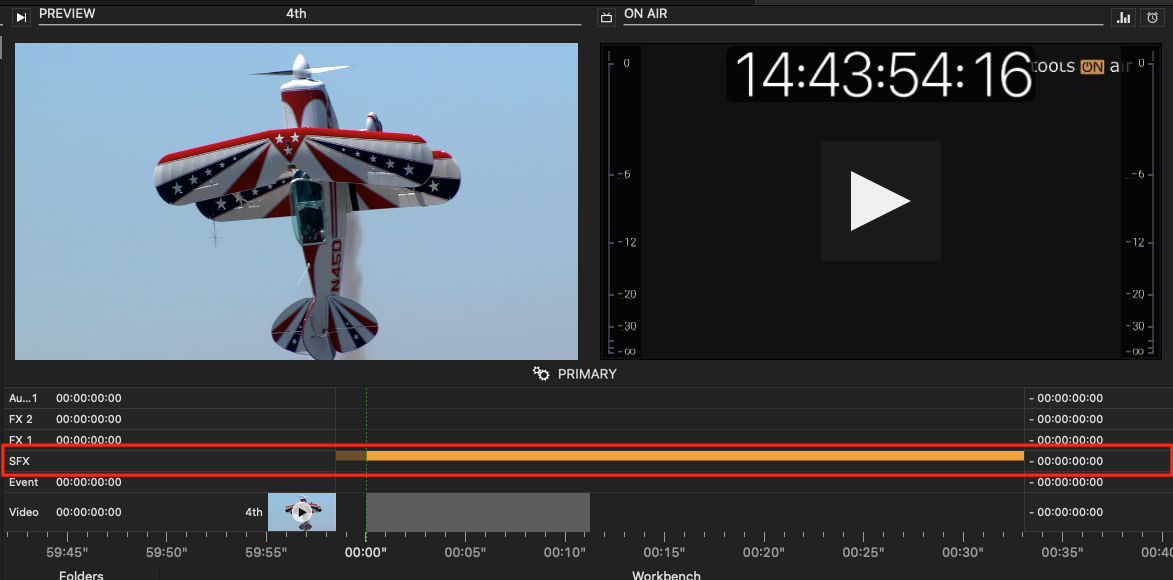
Task: Jump to 00:25" on the timeline ruler
Action: pyautogui.click(x=863, y=552)
